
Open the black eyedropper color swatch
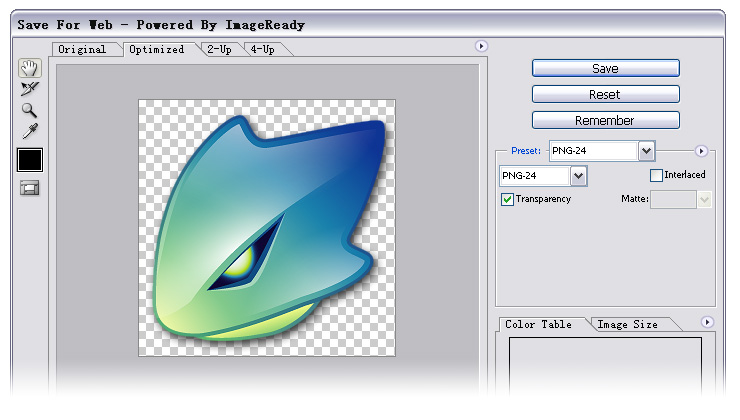pos(30,160)
